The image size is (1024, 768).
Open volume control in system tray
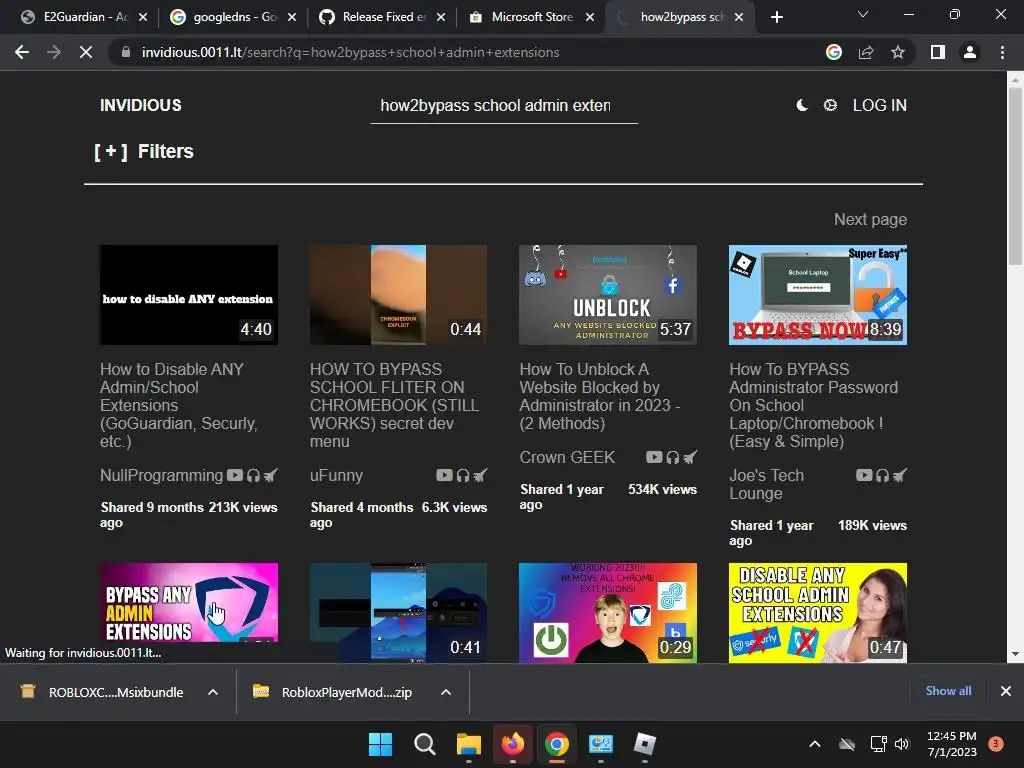(x=902, y=744)
